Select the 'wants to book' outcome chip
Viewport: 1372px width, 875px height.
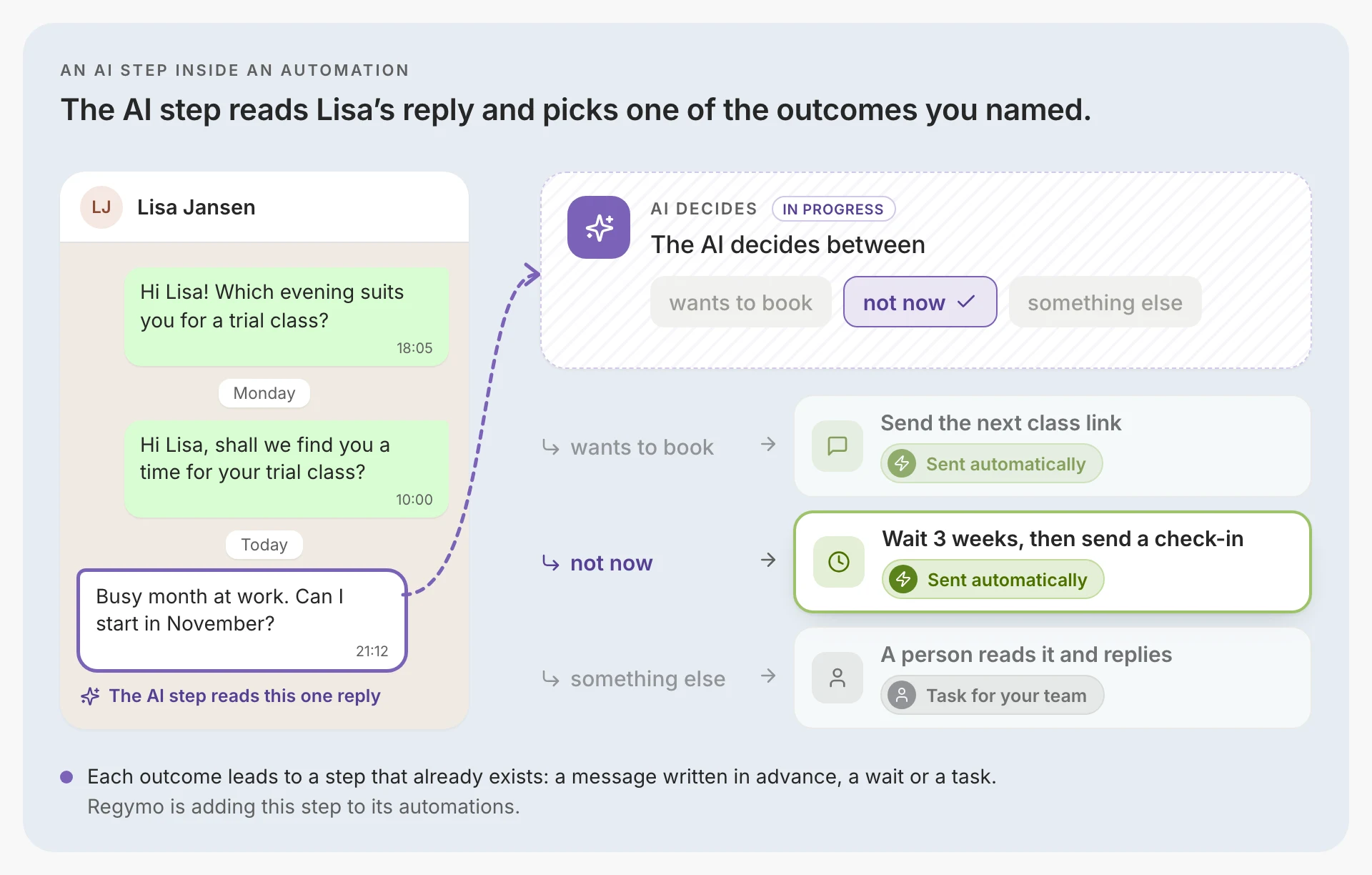point(740,302)
